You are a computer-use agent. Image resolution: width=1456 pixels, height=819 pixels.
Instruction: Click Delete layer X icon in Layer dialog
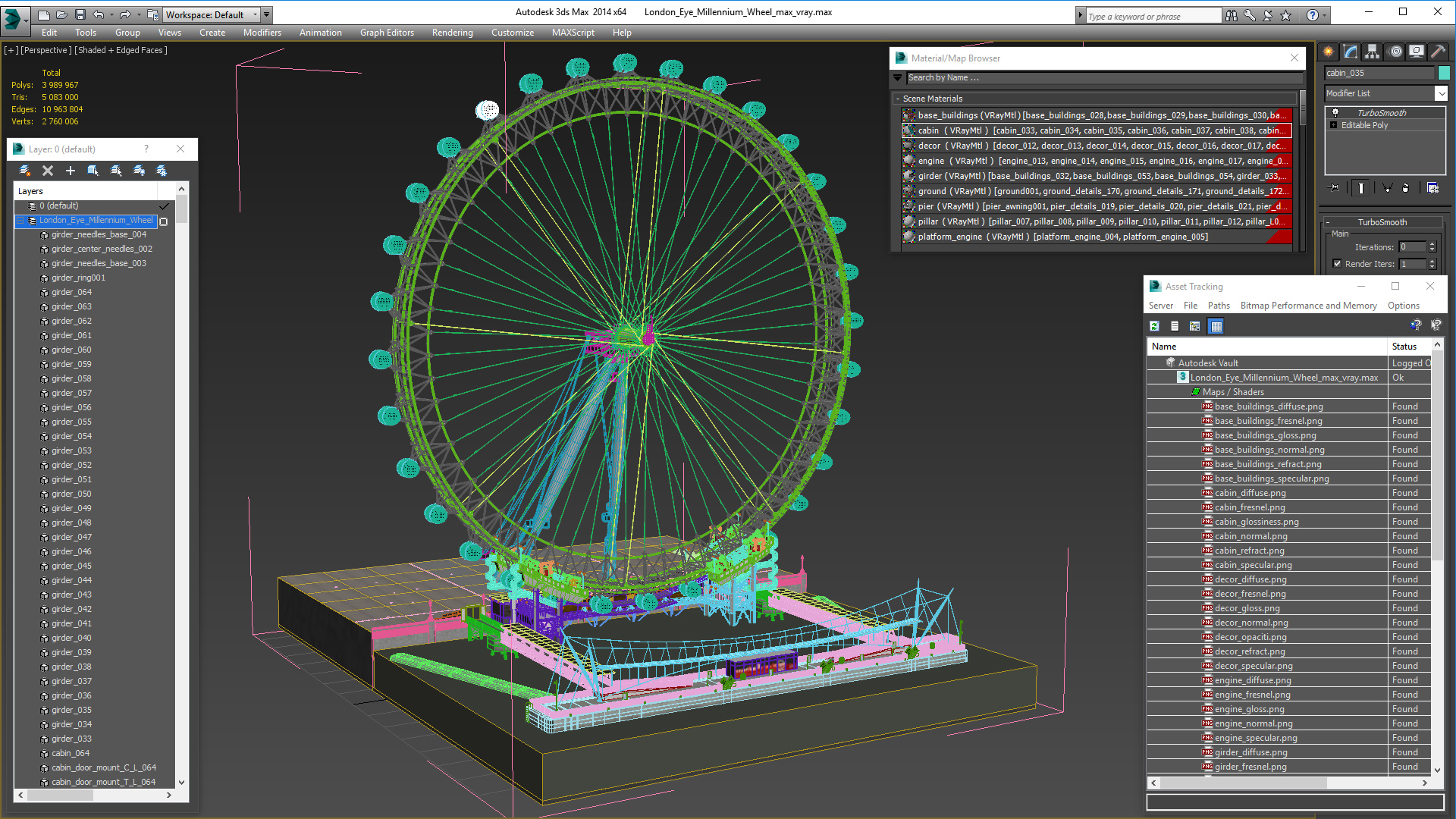coord(48,171)
